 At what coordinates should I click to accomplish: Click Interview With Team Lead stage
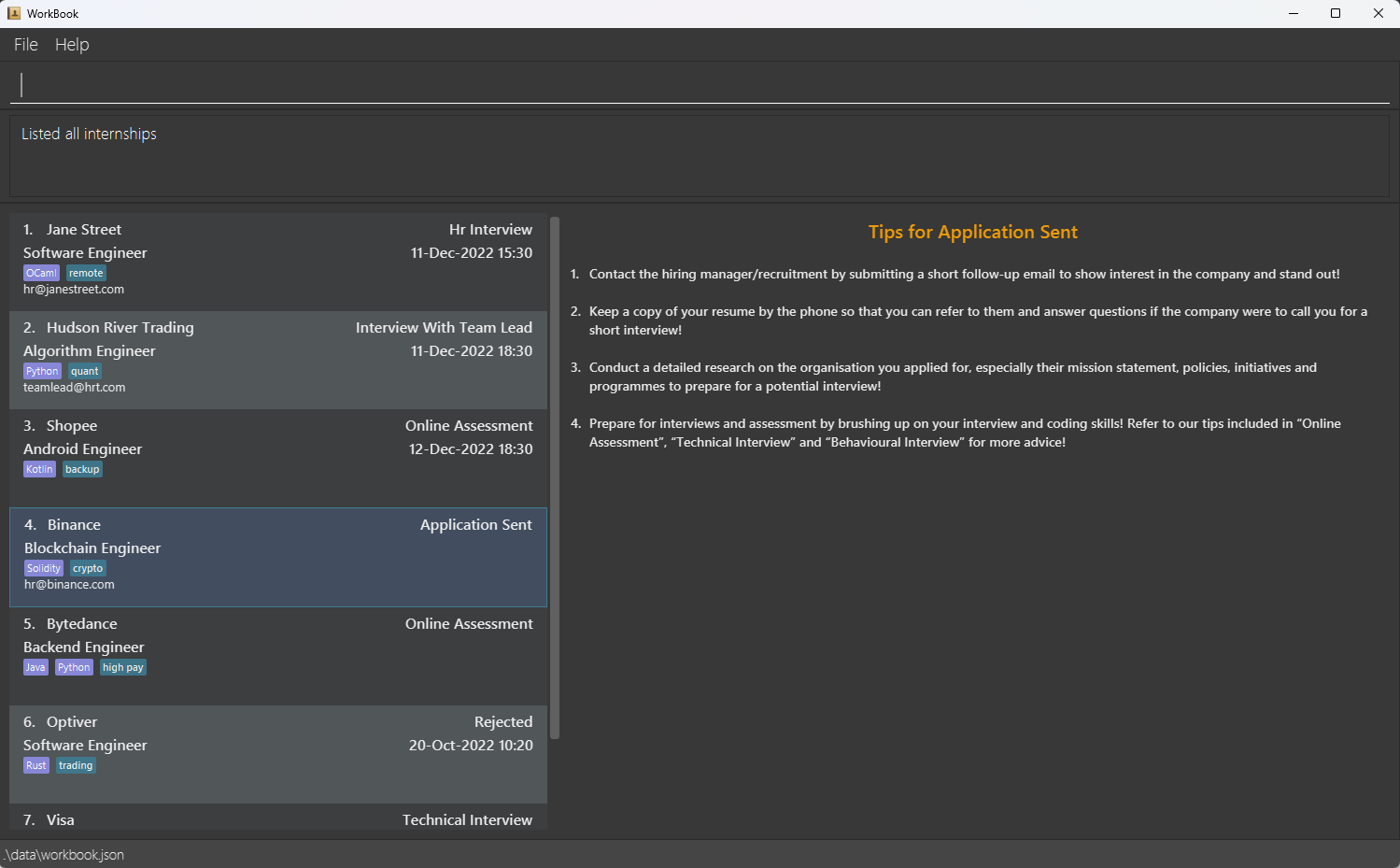444,328
